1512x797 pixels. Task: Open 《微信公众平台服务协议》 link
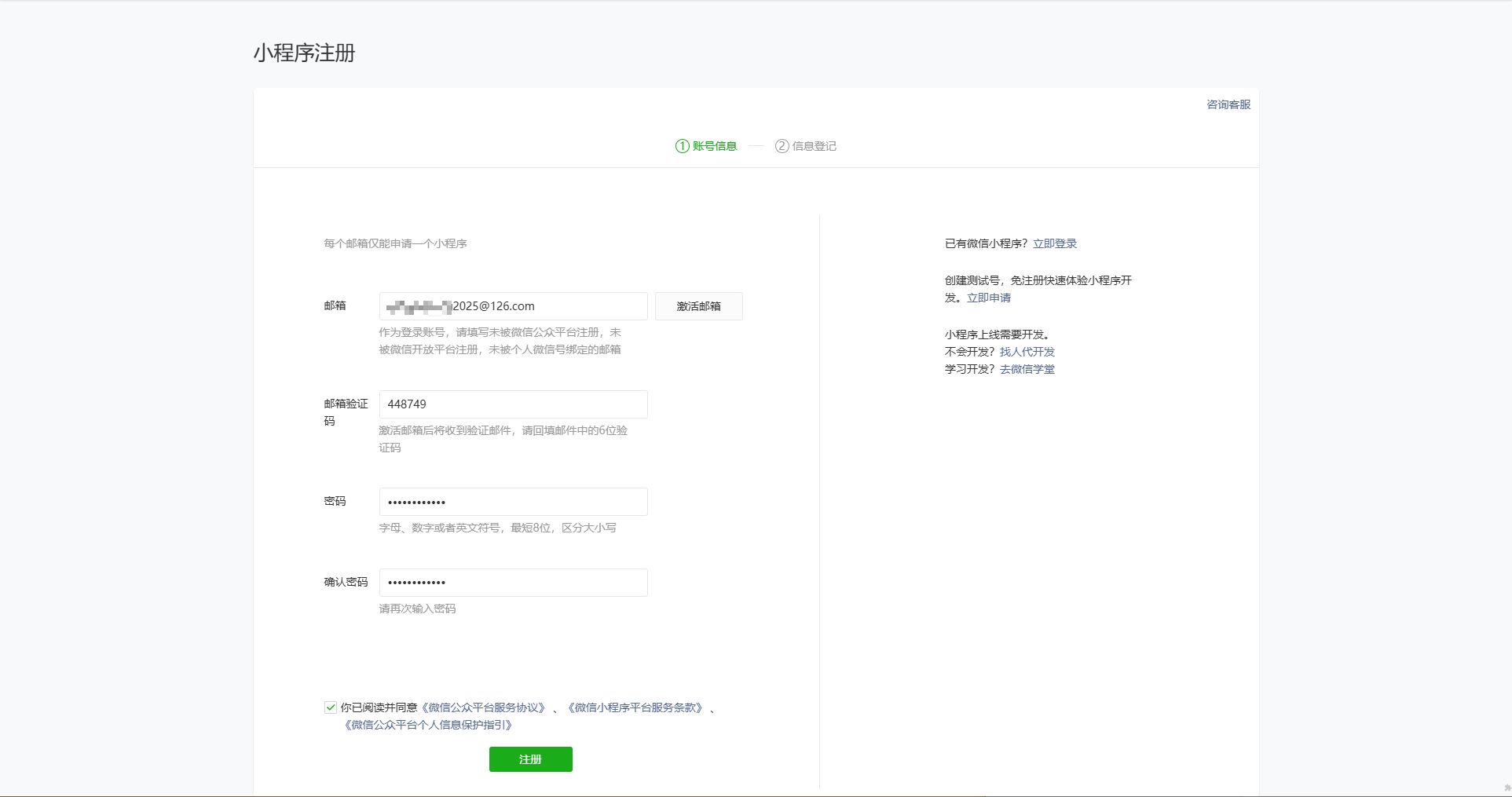point(483,707)
